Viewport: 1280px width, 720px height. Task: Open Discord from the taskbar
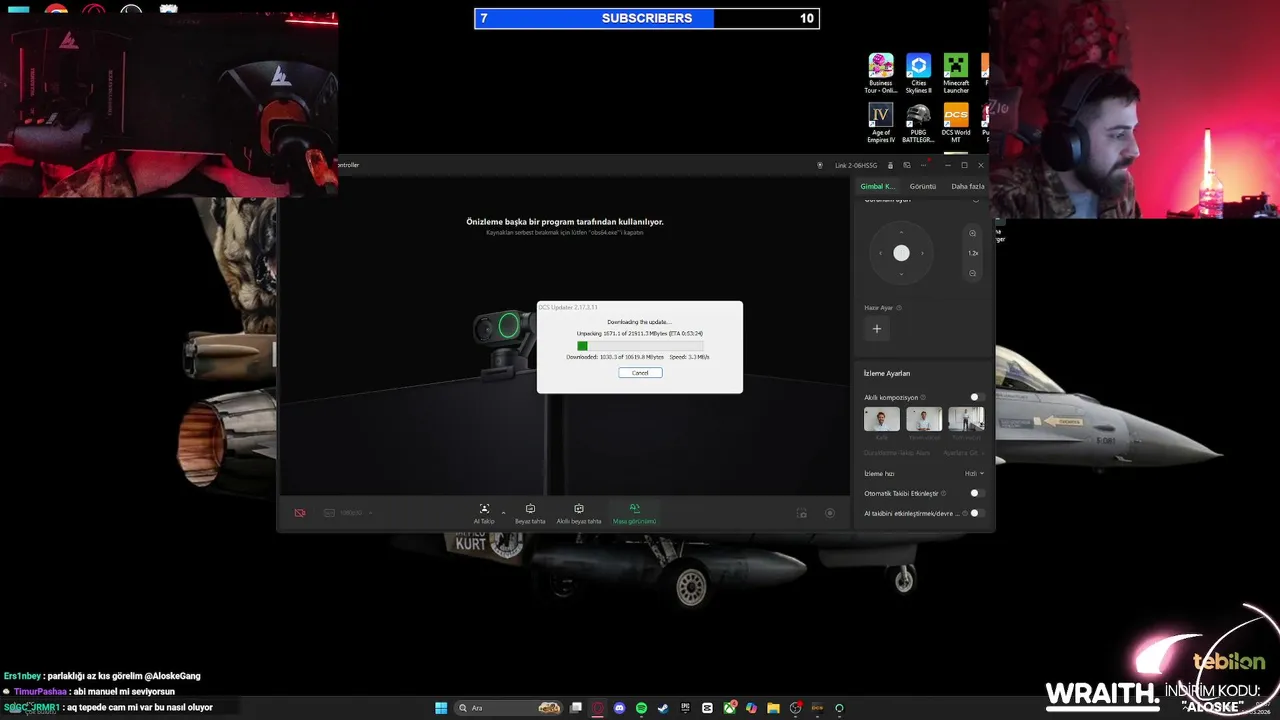[619, 708]
